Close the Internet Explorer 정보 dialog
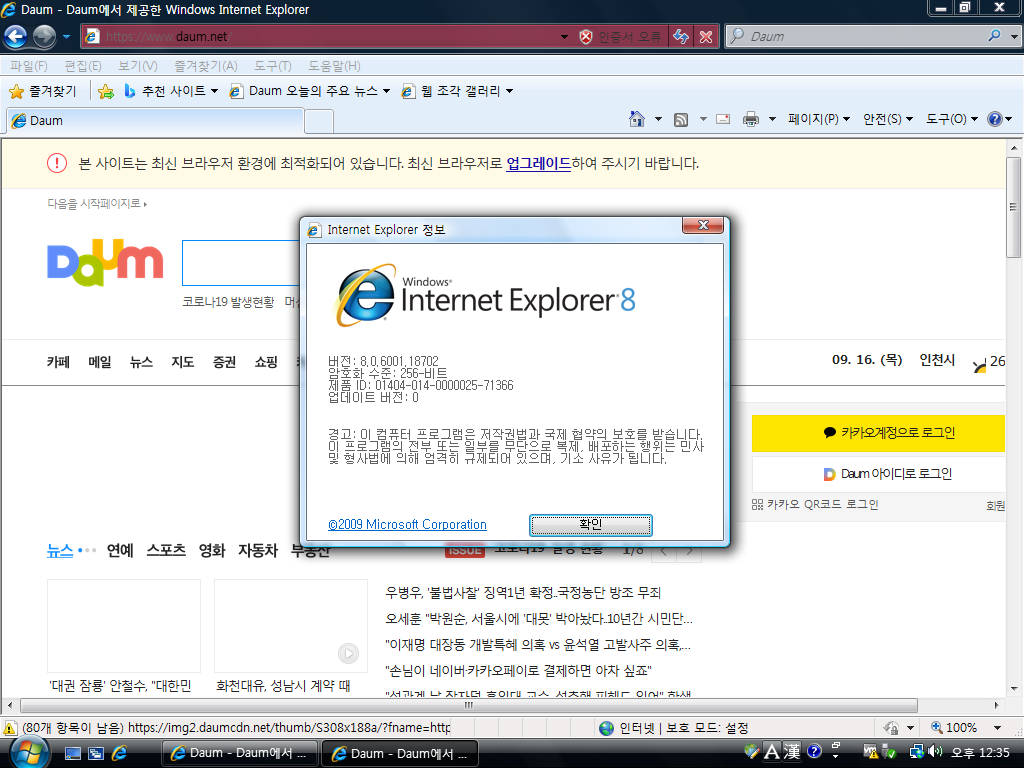Image resolution: width=1024 pixels, height=768 pixels. [x=703, y=225]
